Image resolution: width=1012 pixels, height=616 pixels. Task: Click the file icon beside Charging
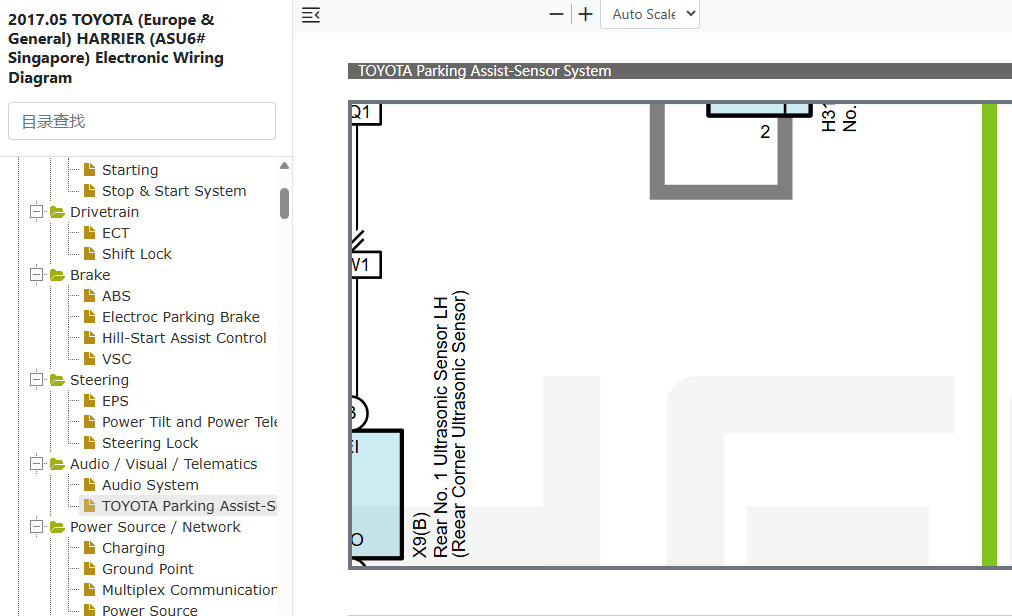pyautogui.click(x=90, y=547)
